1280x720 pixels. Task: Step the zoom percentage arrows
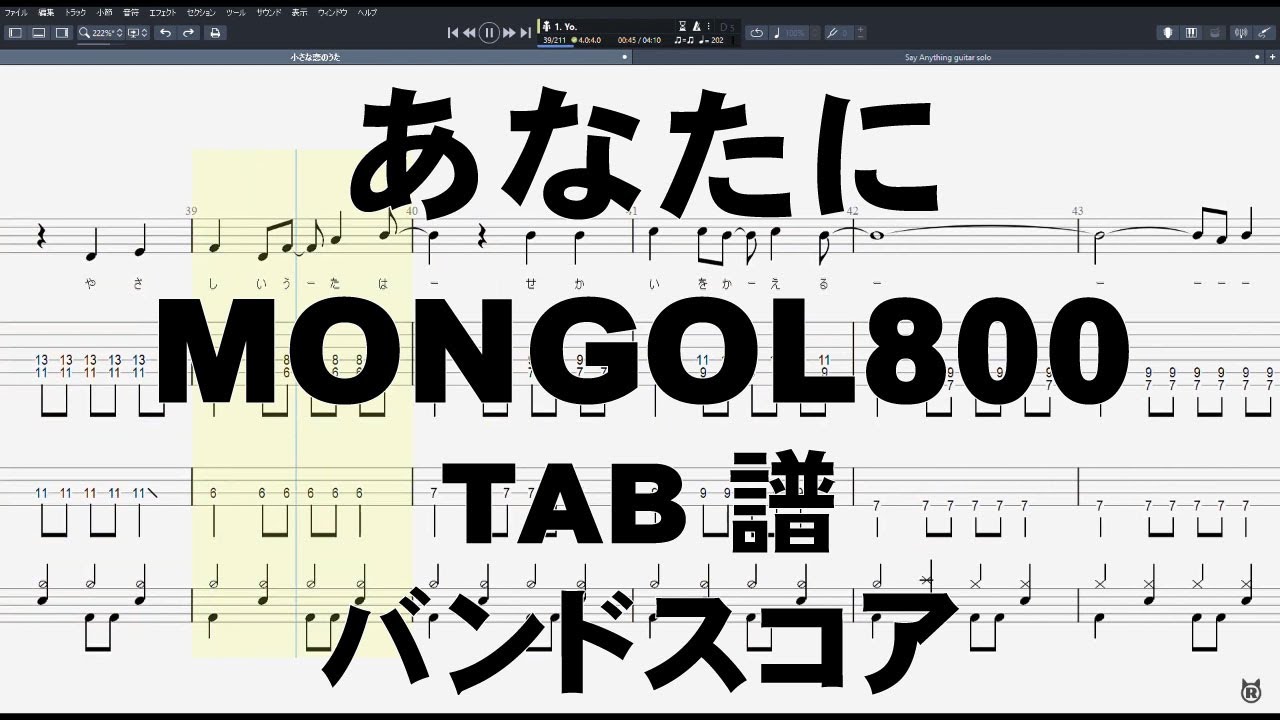(120, 33)
